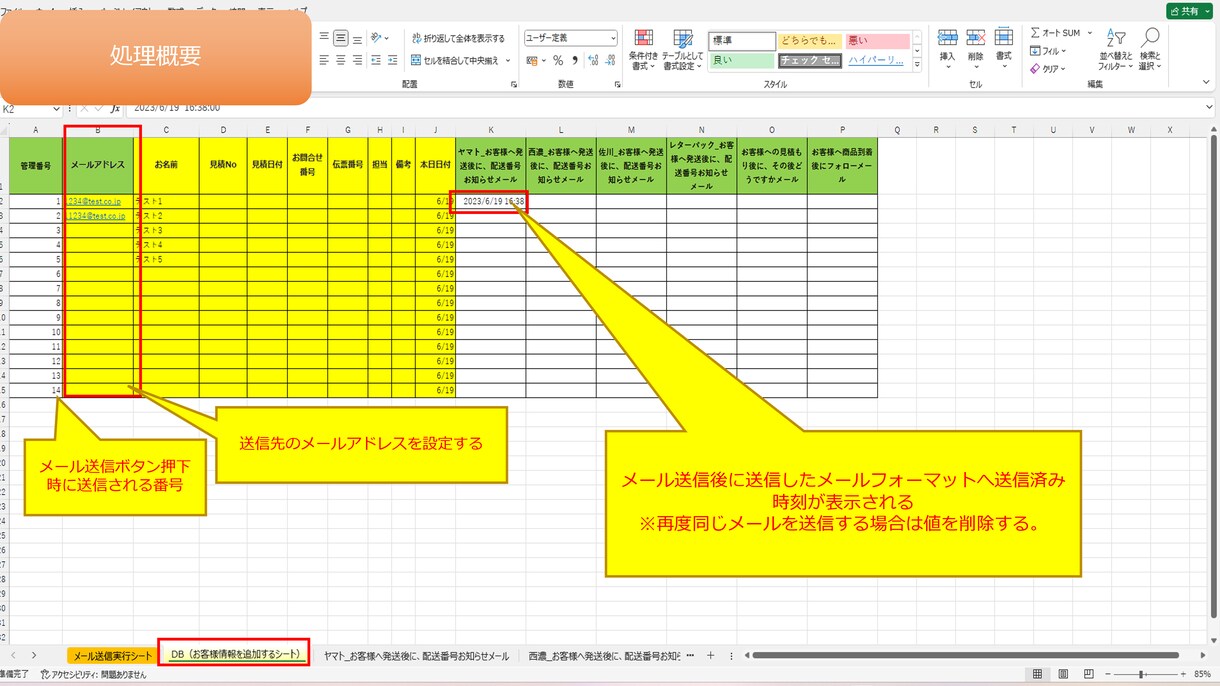The width and height of the screenshot is (1220, 686).
Task: Open text orientation options
Action: [380, 38]
